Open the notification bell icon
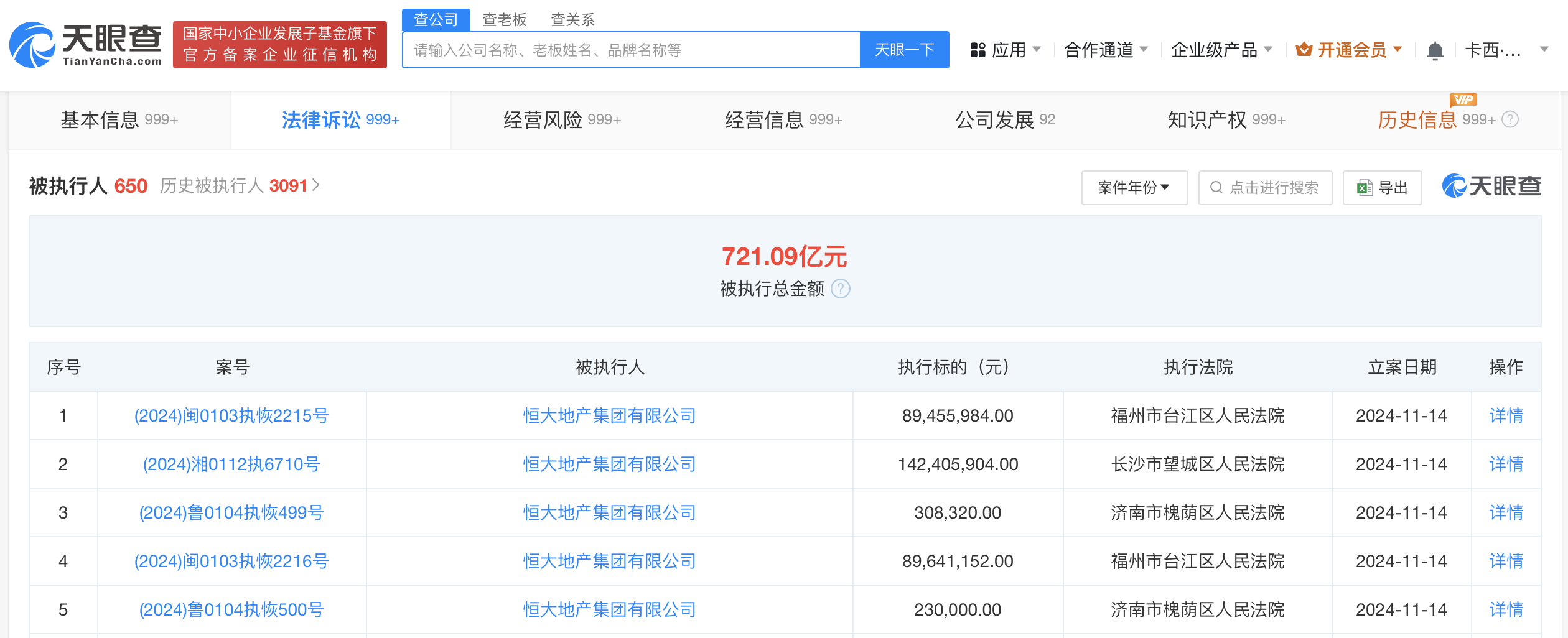This screenshot has height=638, width=1568. [x=1435, y=50]
